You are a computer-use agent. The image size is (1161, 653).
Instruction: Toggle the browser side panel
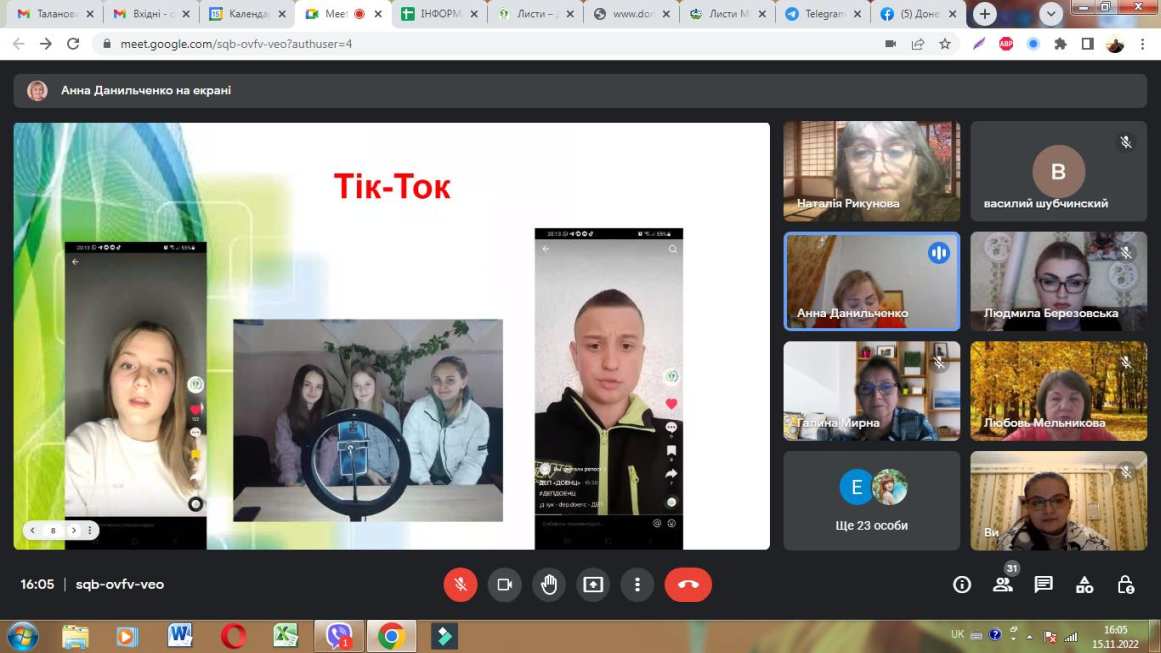click(x=1088, y=44)
